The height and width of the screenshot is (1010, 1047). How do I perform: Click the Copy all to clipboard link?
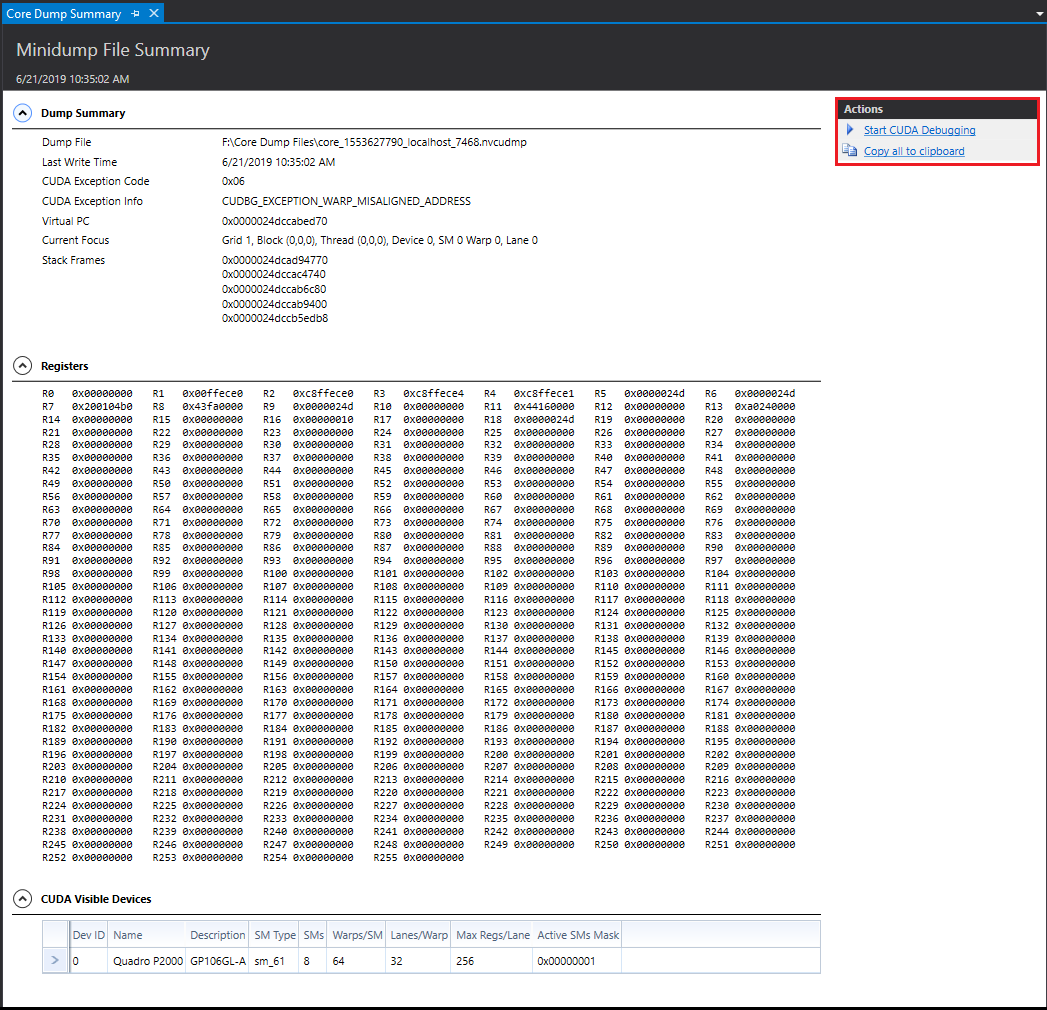pyautogui.click(x=914, y=151)
